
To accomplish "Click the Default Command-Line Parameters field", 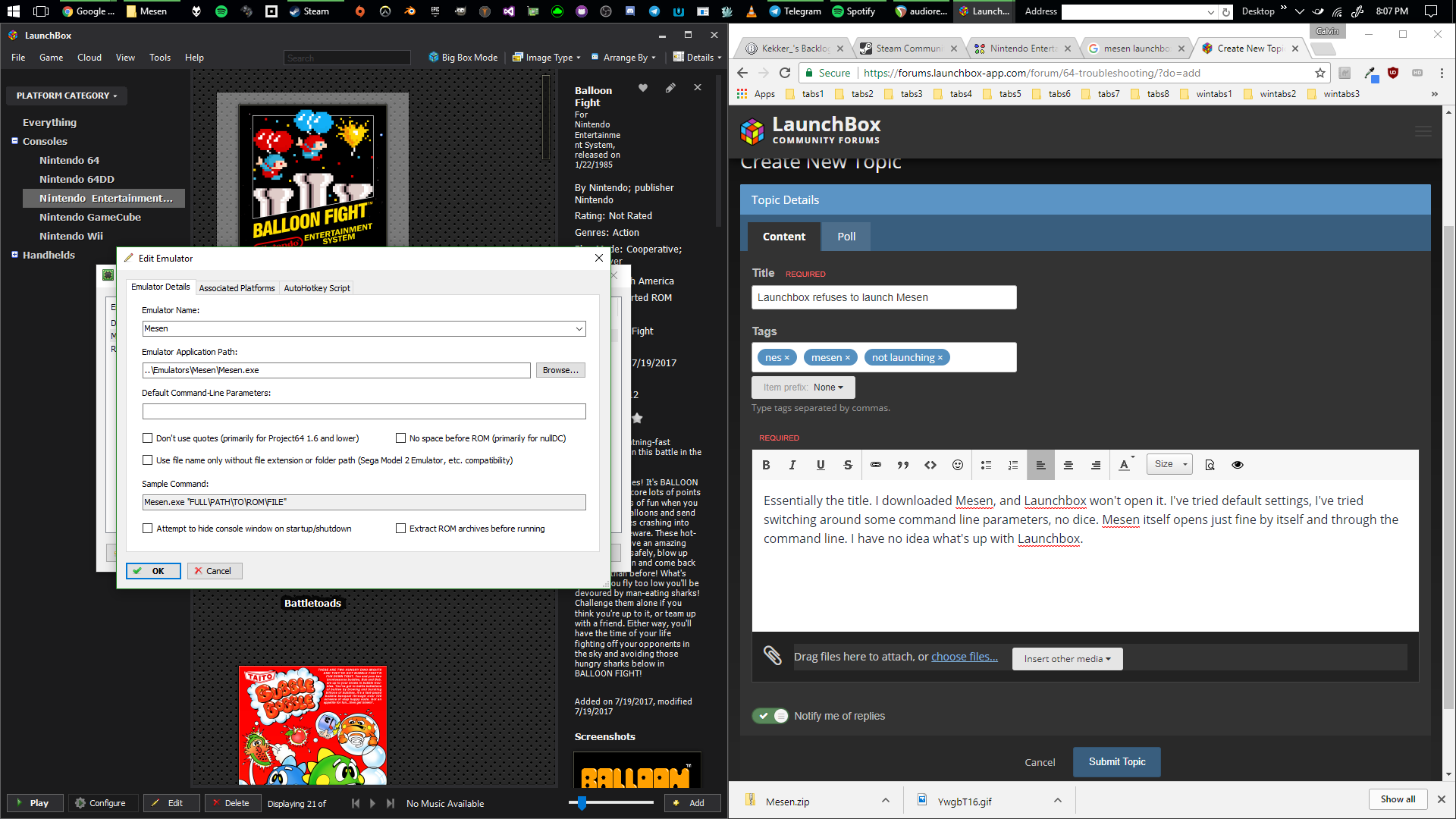I will (364, 412).
